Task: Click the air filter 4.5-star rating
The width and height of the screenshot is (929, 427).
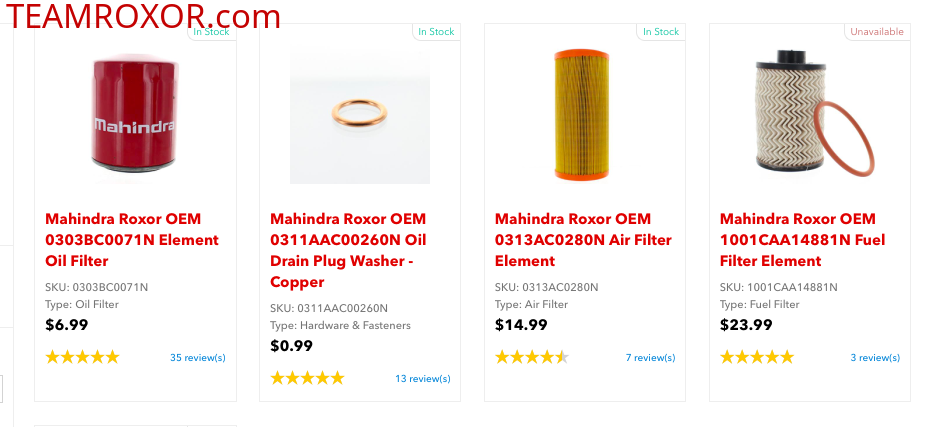Action: pyautogui.click(x=532, y=357)
